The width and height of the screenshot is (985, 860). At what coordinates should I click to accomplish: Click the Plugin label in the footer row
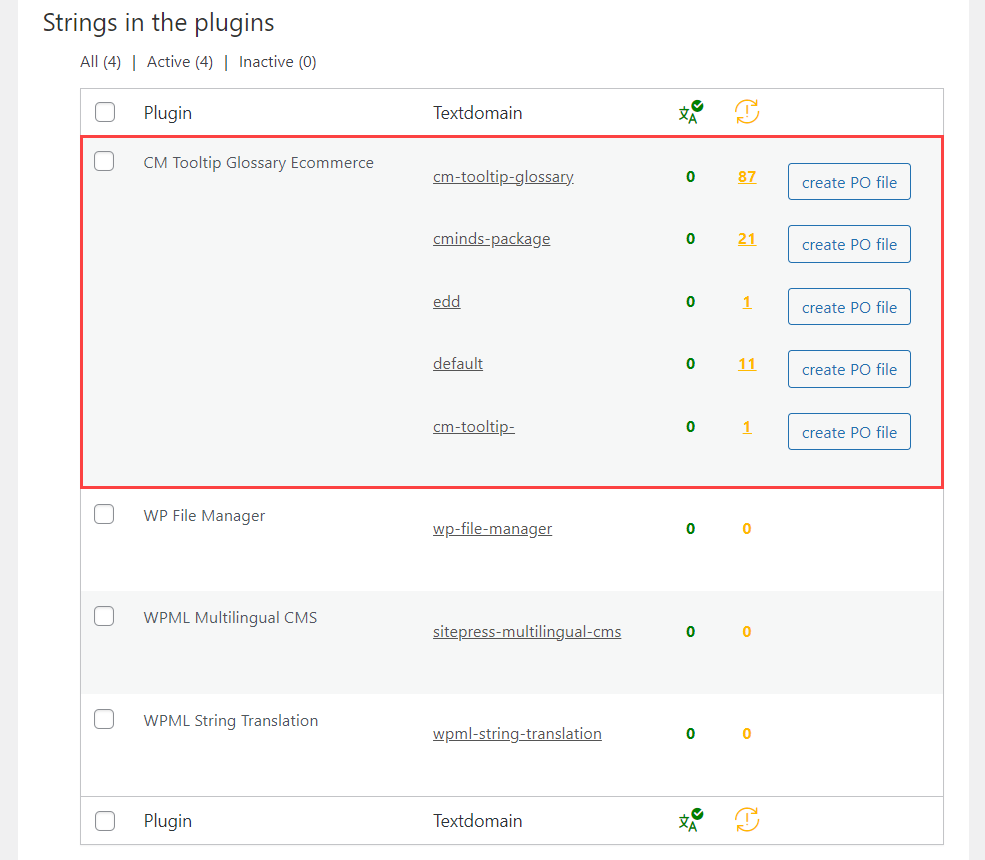[x=168, y=821]
